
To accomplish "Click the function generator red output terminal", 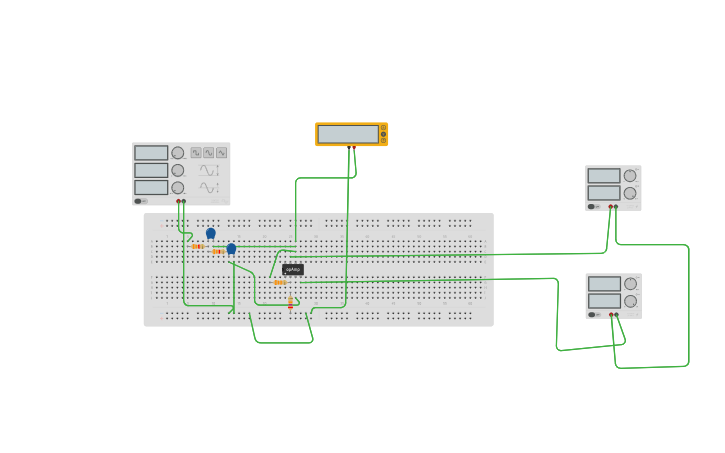I will coord(178,201).
